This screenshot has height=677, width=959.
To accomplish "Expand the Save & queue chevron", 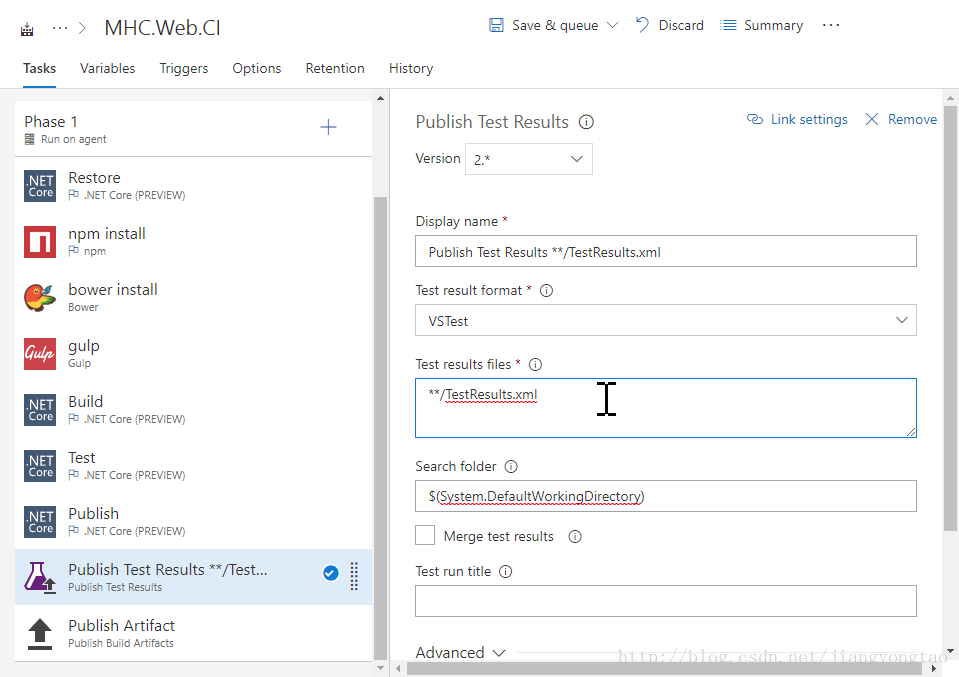I will [613, 25].
